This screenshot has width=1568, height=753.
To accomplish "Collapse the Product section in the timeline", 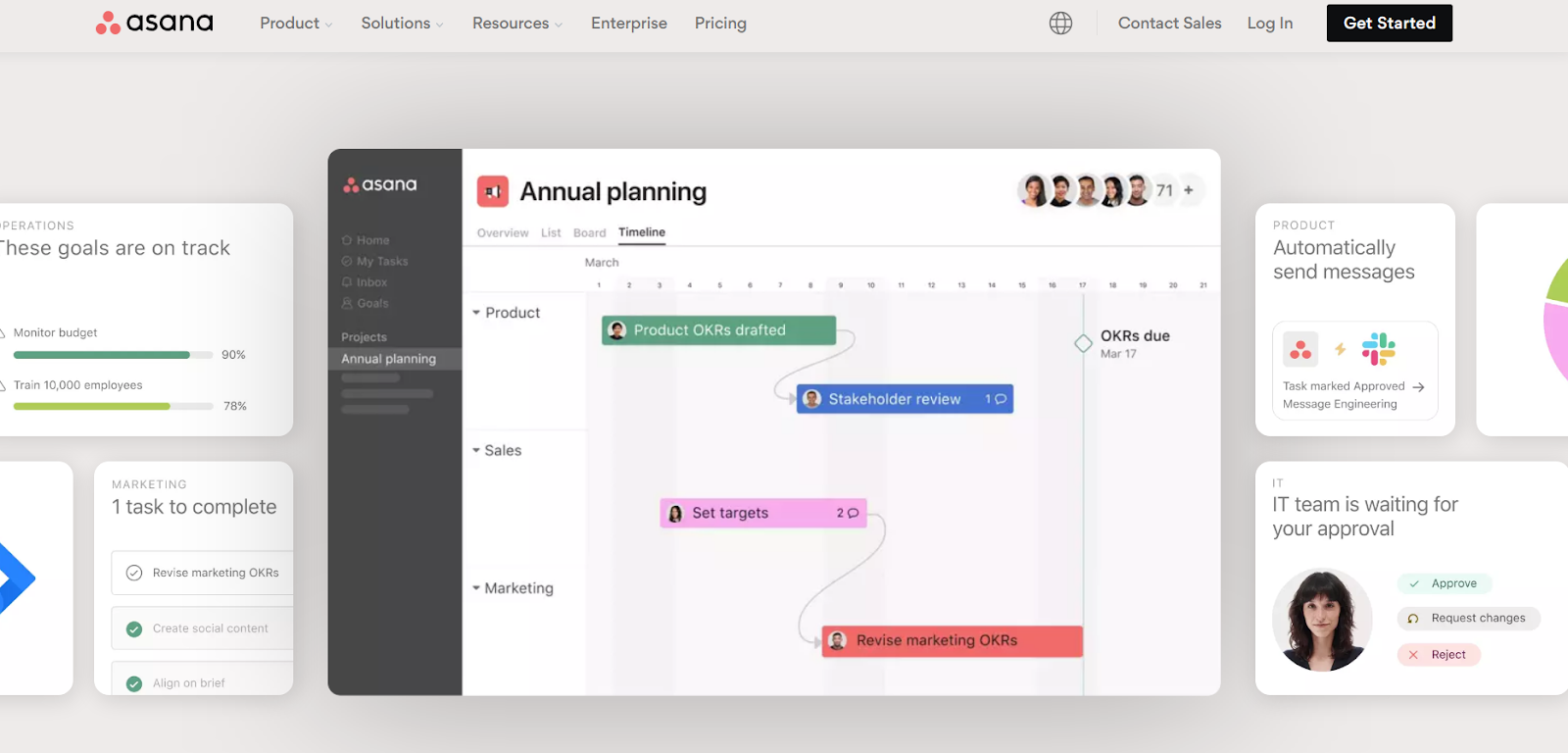I will coord(476,313).
